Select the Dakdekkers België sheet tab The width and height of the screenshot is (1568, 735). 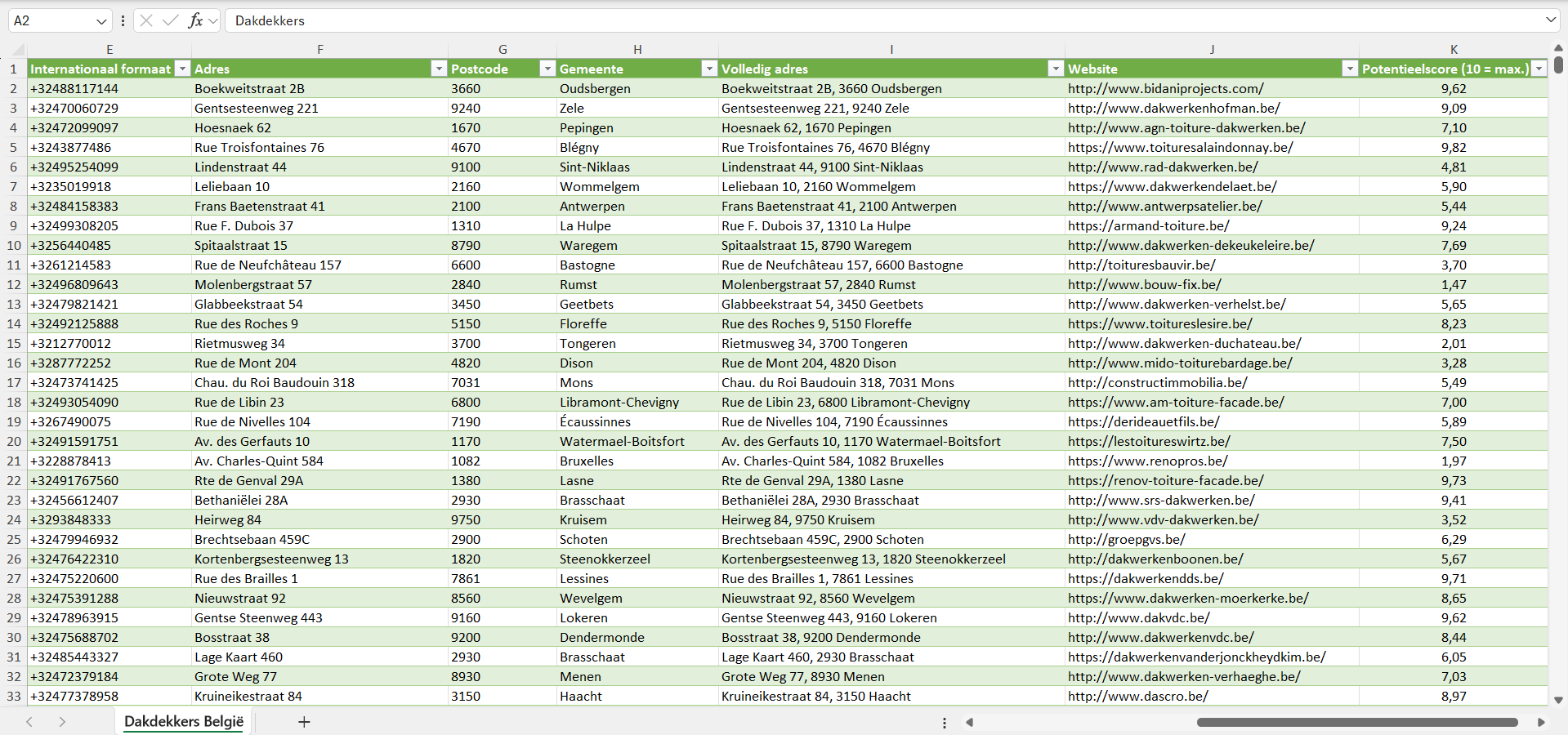pyautogui.click(x=184, y=722)
